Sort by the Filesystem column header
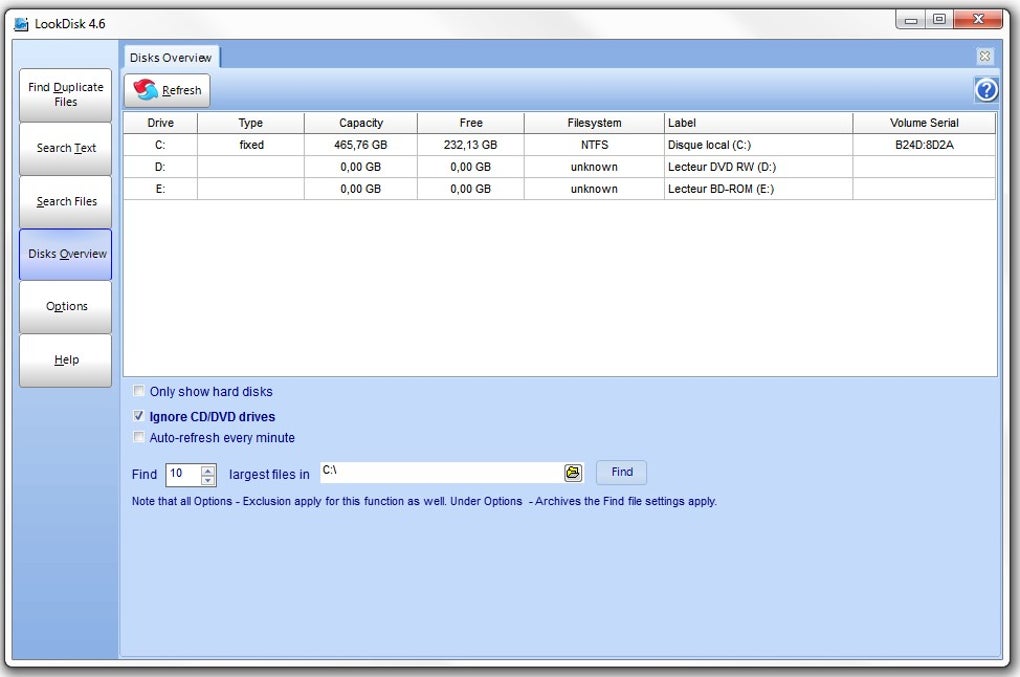1020x677 pixels. tap(594, 123)
